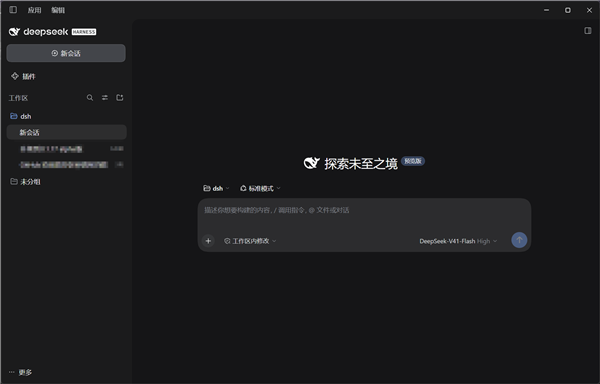Click the HARNESS badge next to deepseek
600x384 pixels.
click(x=84, y=32)
